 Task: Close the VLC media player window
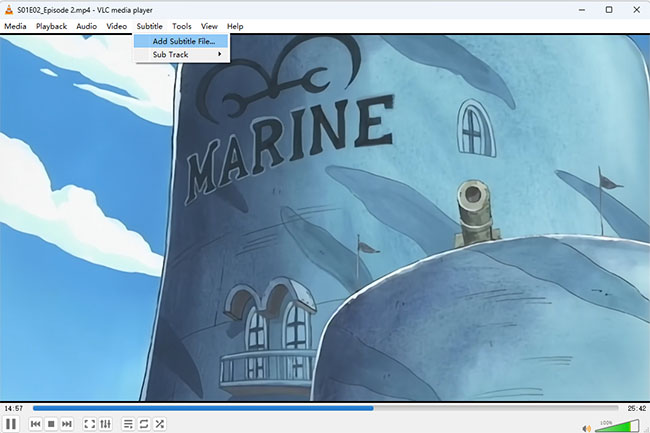[636, 10]
